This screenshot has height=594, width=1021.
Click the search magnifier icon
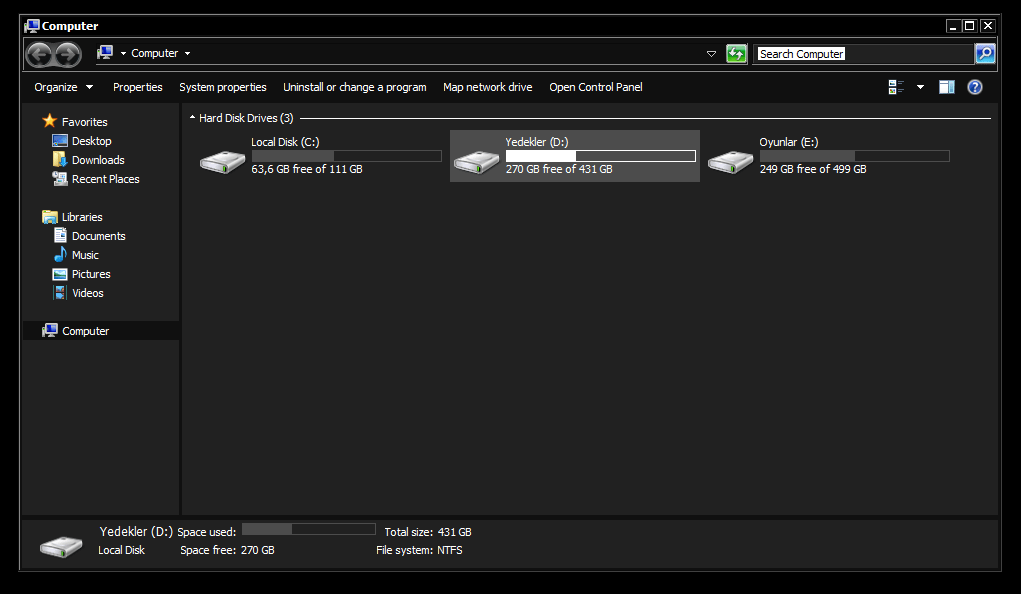pos(985,53)
